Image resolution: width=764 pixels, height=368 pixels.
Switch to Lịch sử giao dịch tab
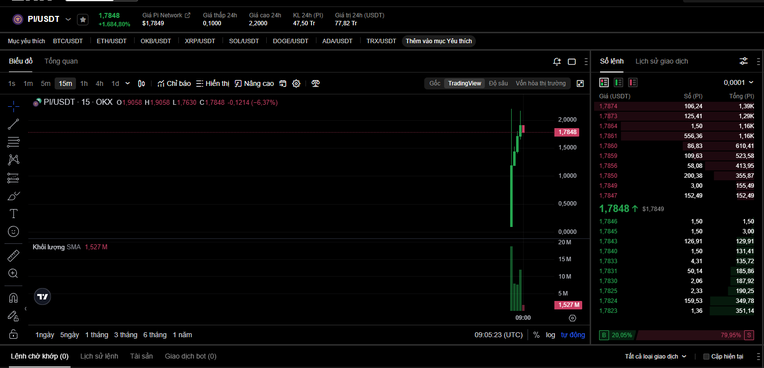point(662,61)
